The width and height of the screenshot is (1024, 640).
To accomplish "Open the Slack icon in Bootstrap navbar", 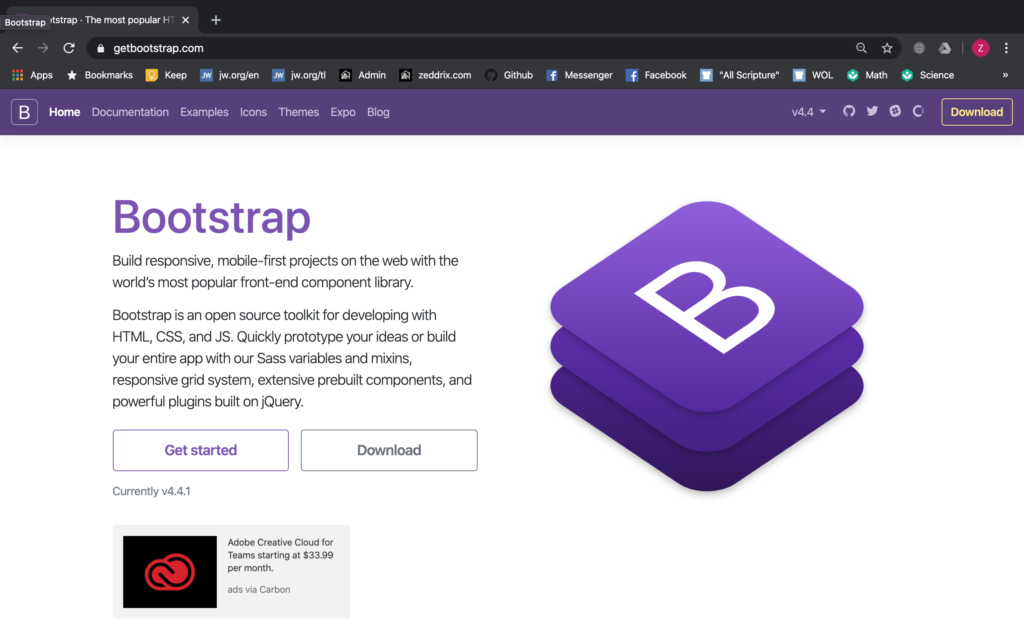I will pos(895,111).
